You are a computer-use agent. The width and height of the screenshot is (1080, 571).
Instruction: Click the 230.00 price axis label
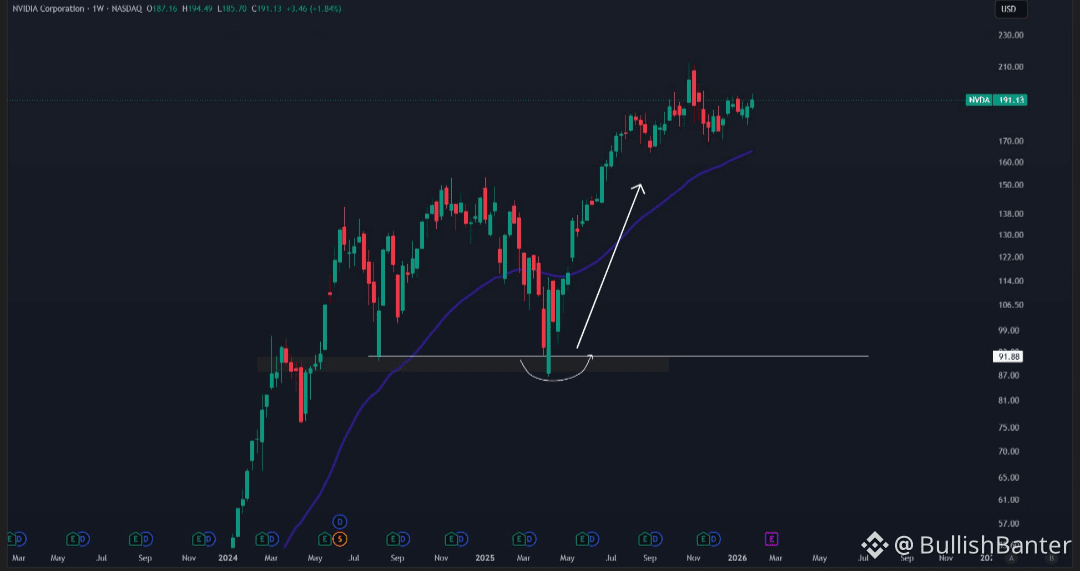click(x=1010, y=35)
